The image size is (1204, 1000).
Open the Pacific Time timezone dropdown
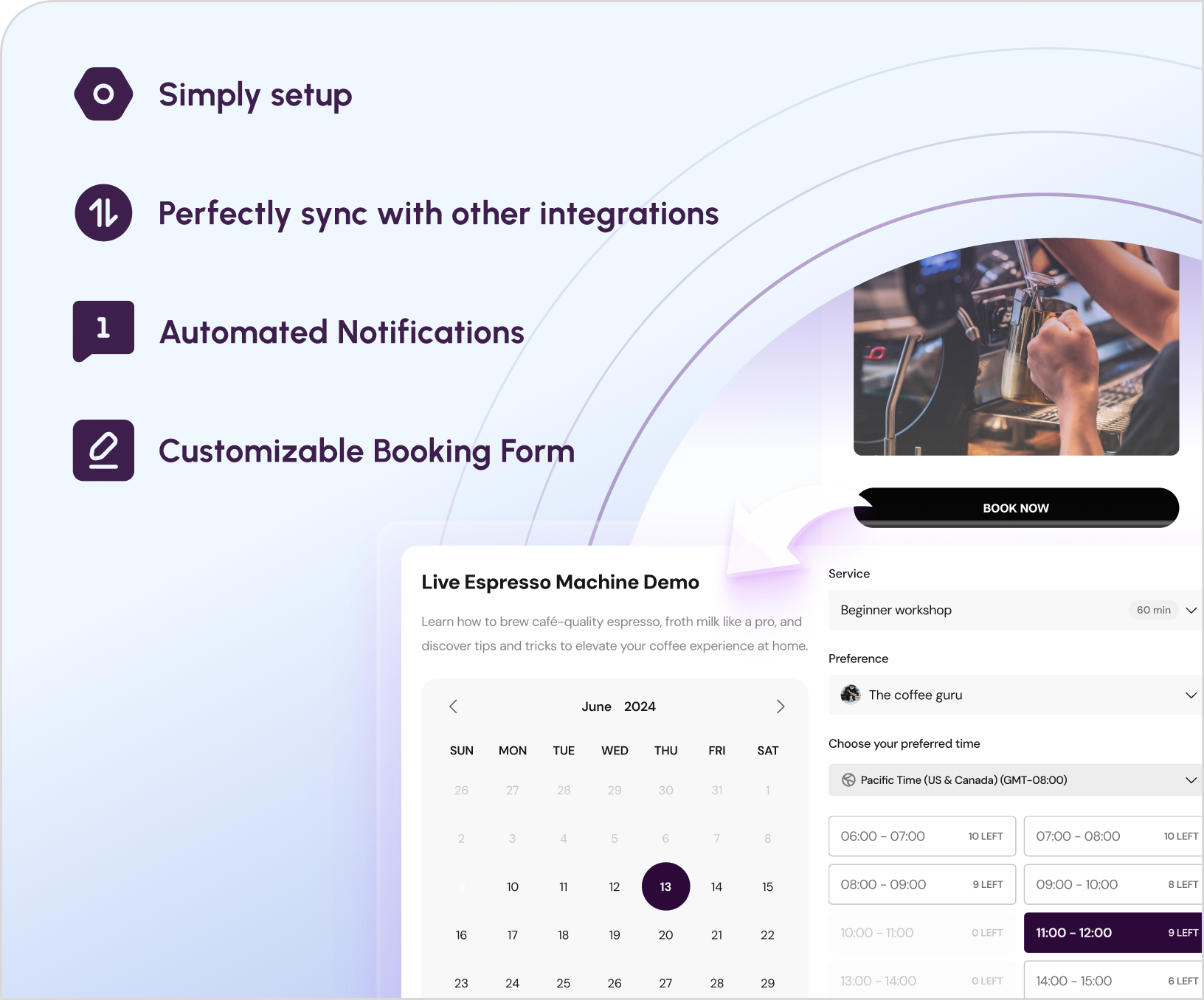(x=1190, y=780)
